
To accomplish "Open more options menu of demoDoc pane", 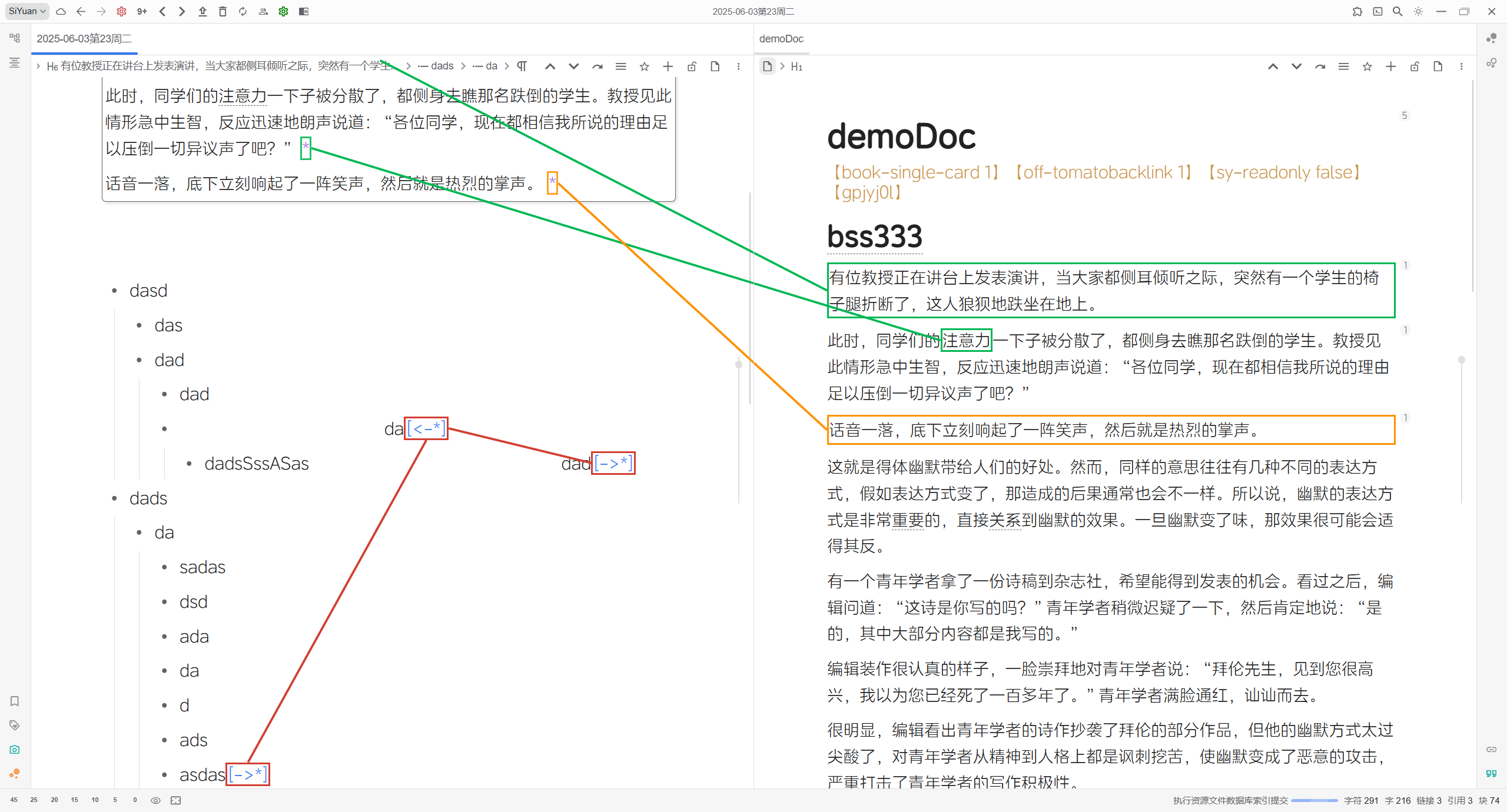I will click(x=1461, y=66).
